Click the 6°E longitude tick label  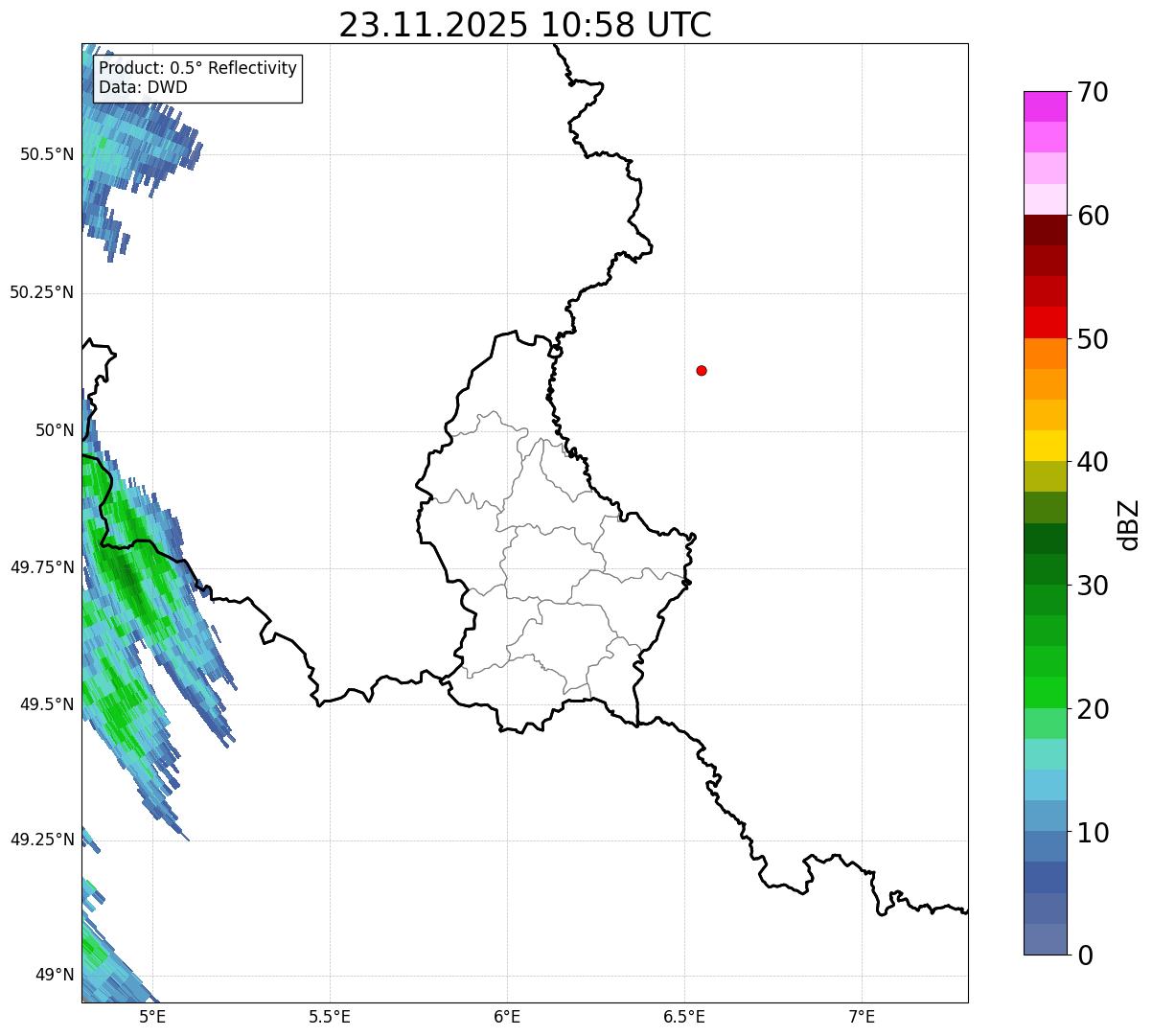click(507, 1017)
